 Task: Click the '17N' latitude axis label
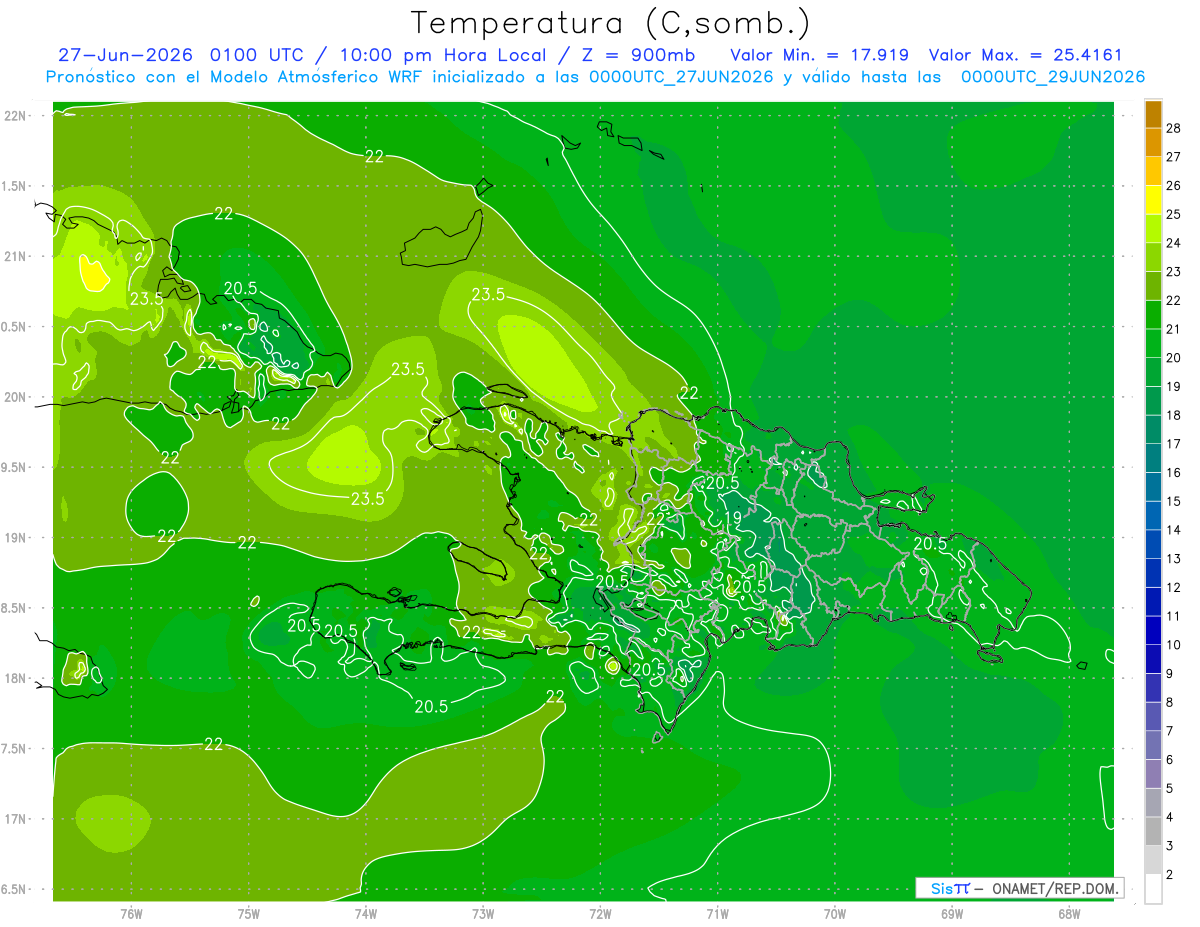pyautogui.click(x=17, y=819)
